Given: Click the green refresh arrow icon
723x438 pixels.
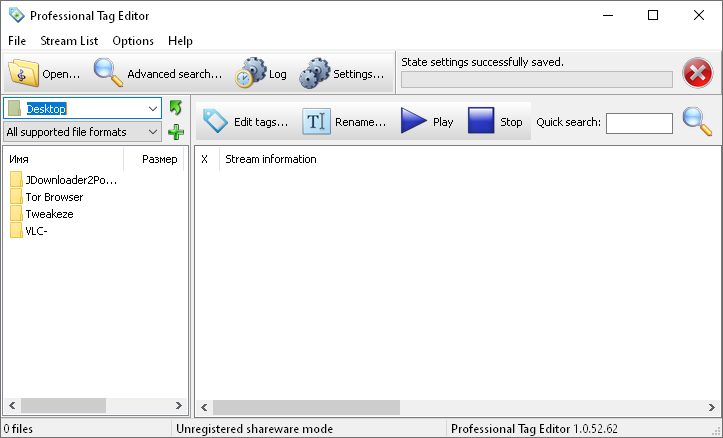Looking at the screenshot, I should [176, 108].
